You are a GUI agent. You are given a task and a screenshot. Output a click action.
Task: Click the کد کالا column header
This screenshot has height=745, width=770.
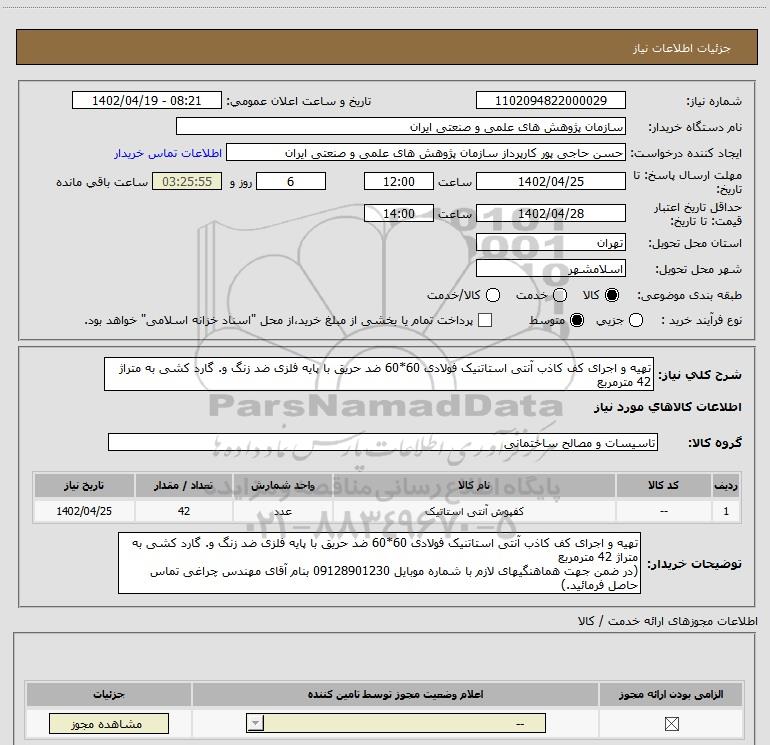[x=663, y=485]
